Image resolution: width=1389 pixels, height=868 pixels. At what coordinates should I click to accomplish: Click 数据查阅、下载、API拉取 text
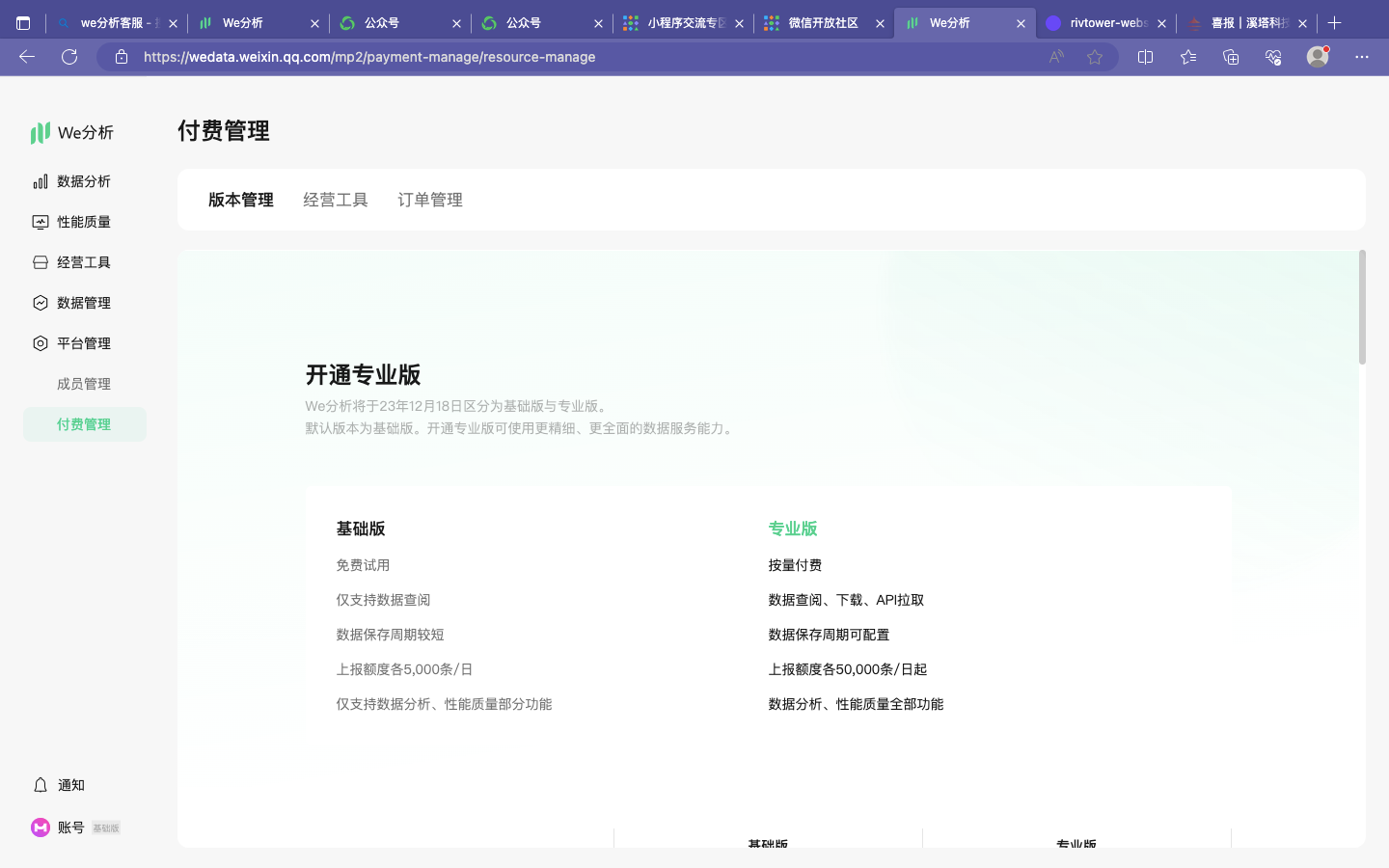(x=846, y=600)
